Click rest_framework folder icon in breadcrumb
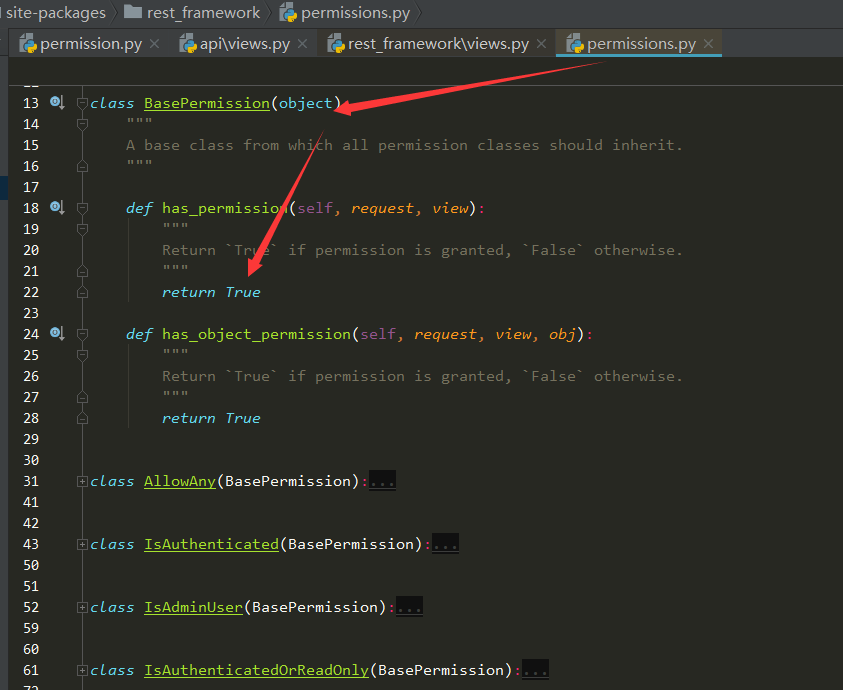Viewport: 843px width, 690px height. click(x=133, y=12)
